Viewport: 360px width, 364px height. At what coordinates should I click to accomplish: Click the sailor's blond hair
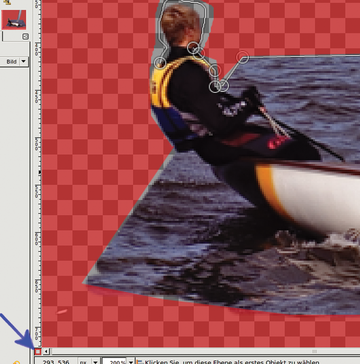tap(180, 23)
